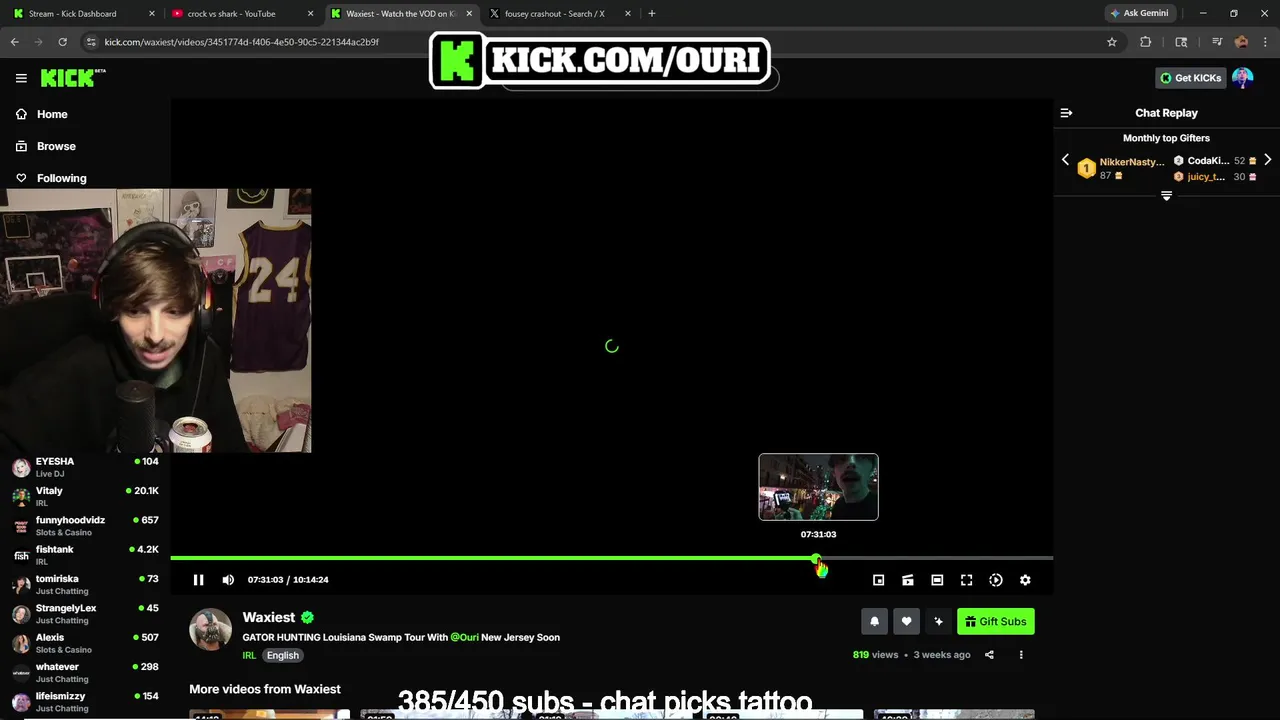Click the Ask Gemini button
Viewport: 1280px width, 720px height.
(1139, 14)
